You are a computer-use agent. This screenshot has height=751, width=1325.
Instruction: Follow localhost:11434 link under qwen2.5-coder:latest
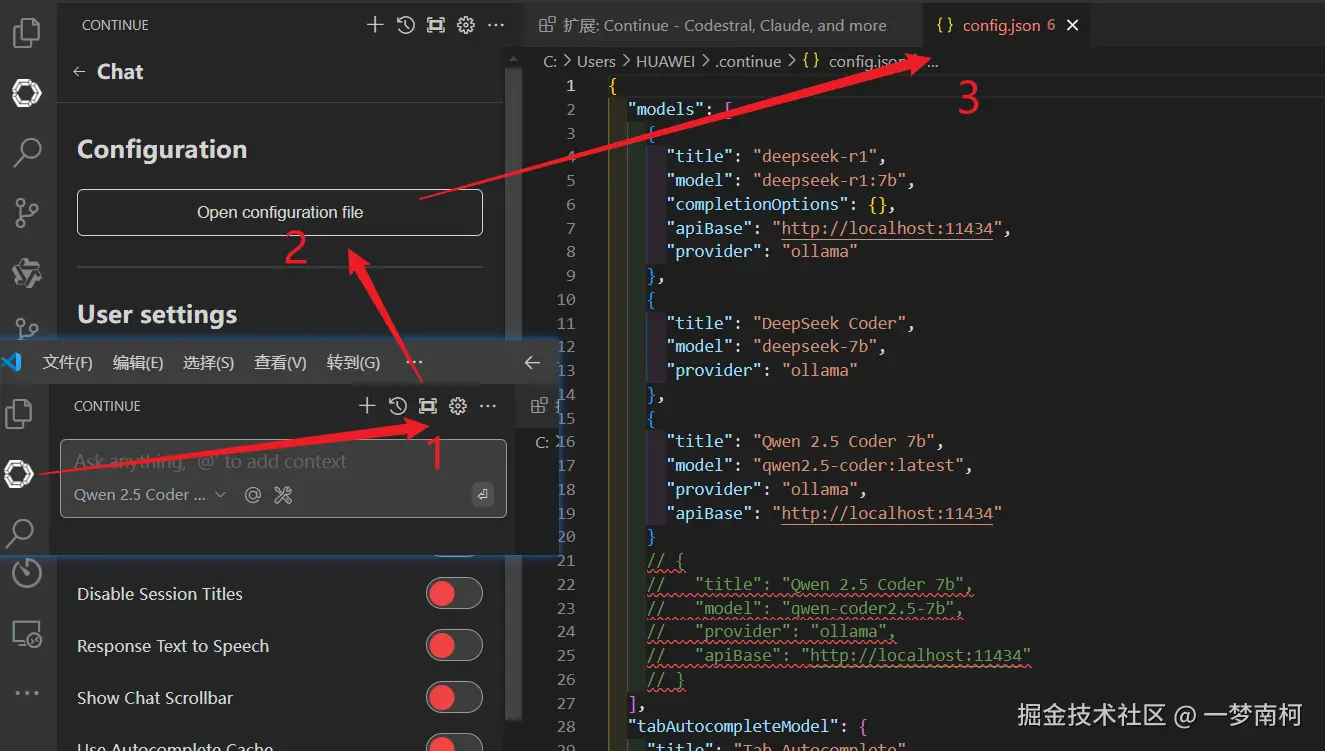(x=887, y=513)
